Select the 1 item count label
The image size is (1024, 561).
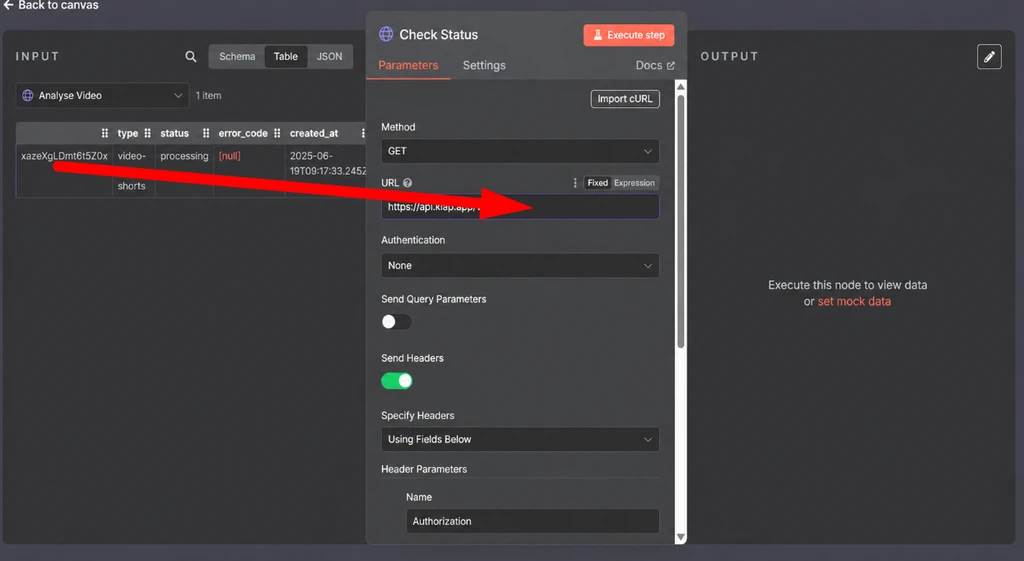[208, 95]
